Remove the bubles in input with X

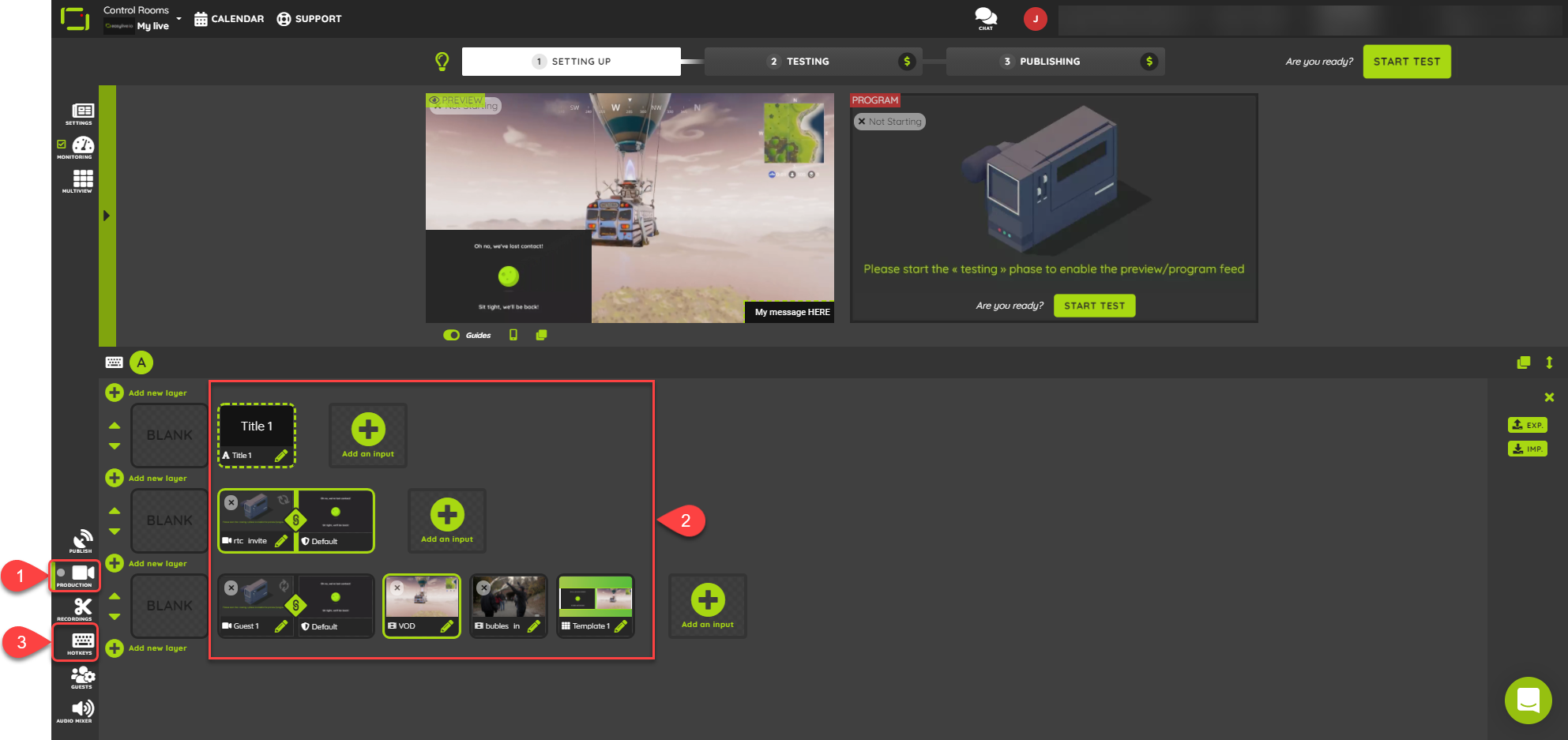[484, 588]
